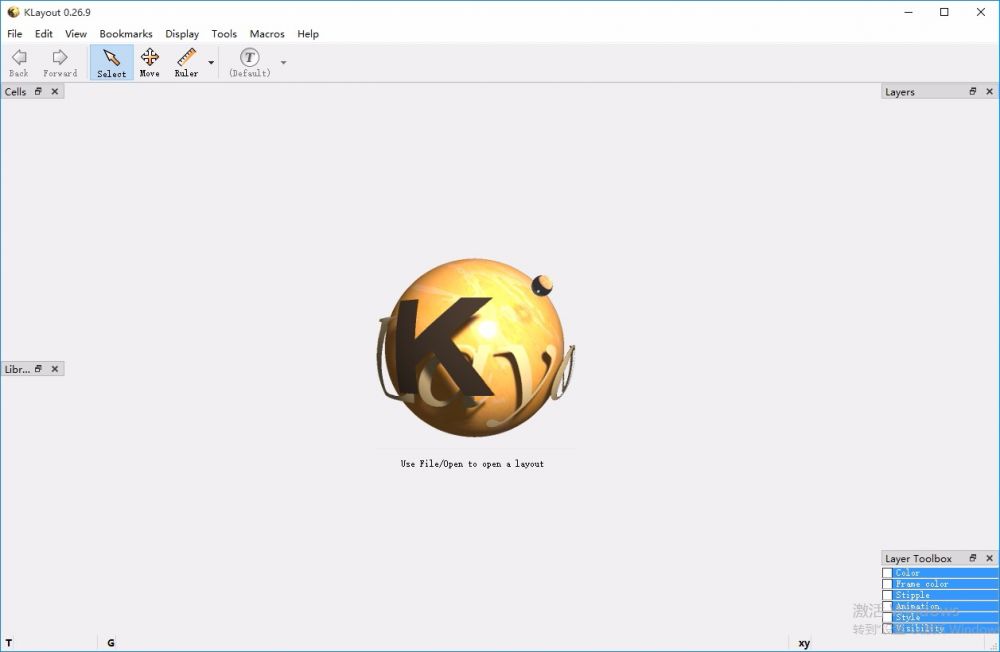1000x652 pixels.
Task: Toggle the Frame color checkbox
Action: pyautogui.click(x=887, y=584)
